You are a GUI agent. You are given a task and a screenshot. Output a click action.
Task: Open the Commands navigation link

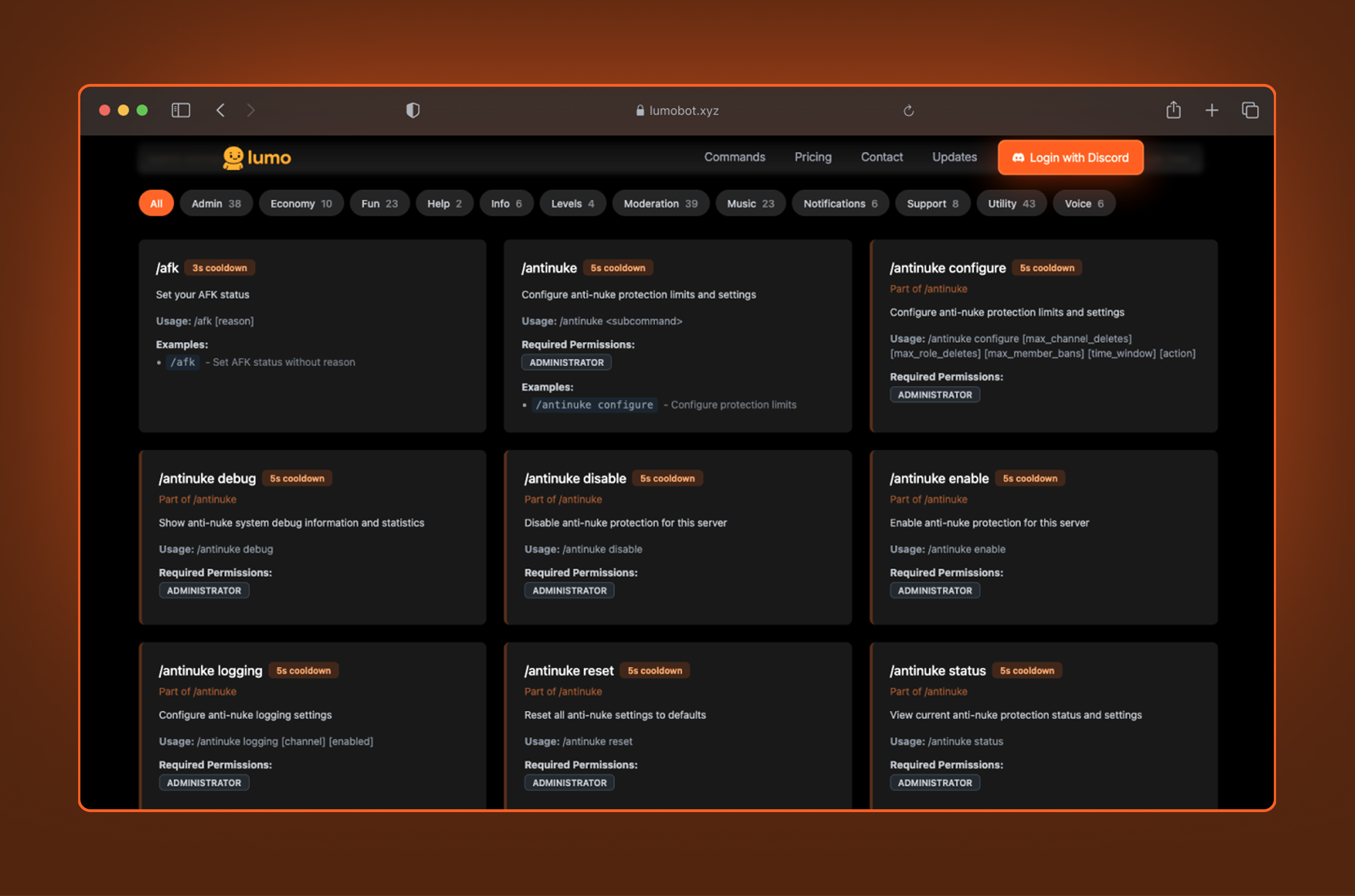coord(734,157)
